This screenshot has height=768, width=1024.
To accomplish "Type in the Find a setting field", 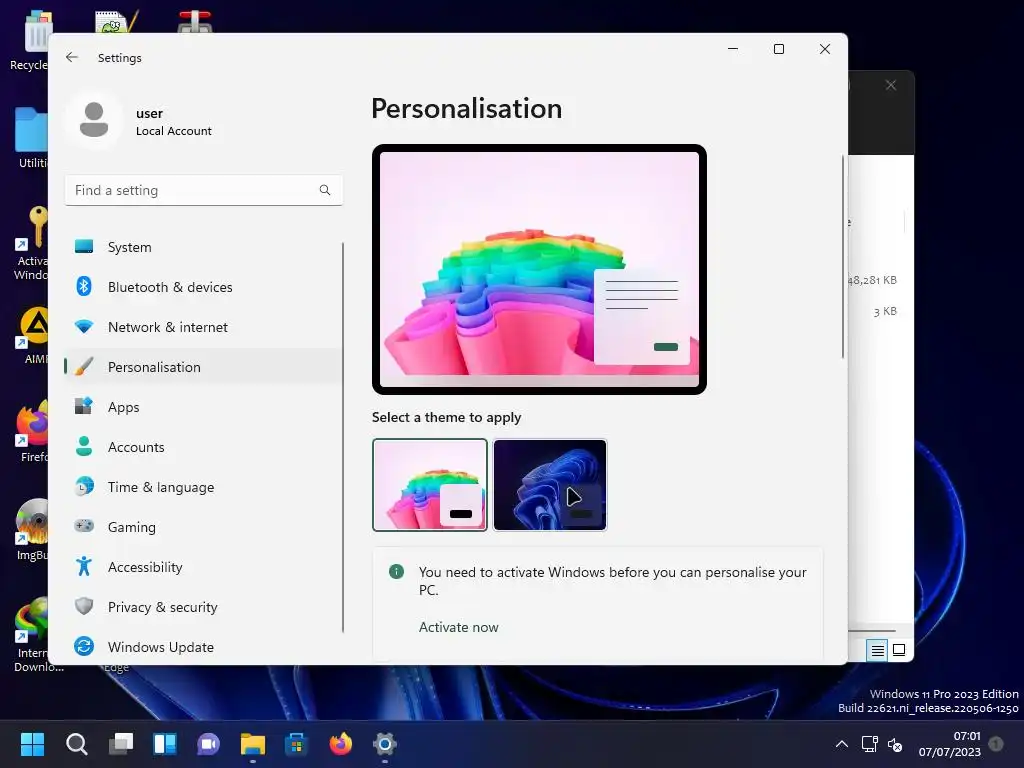I will click(x=204, y=190).
